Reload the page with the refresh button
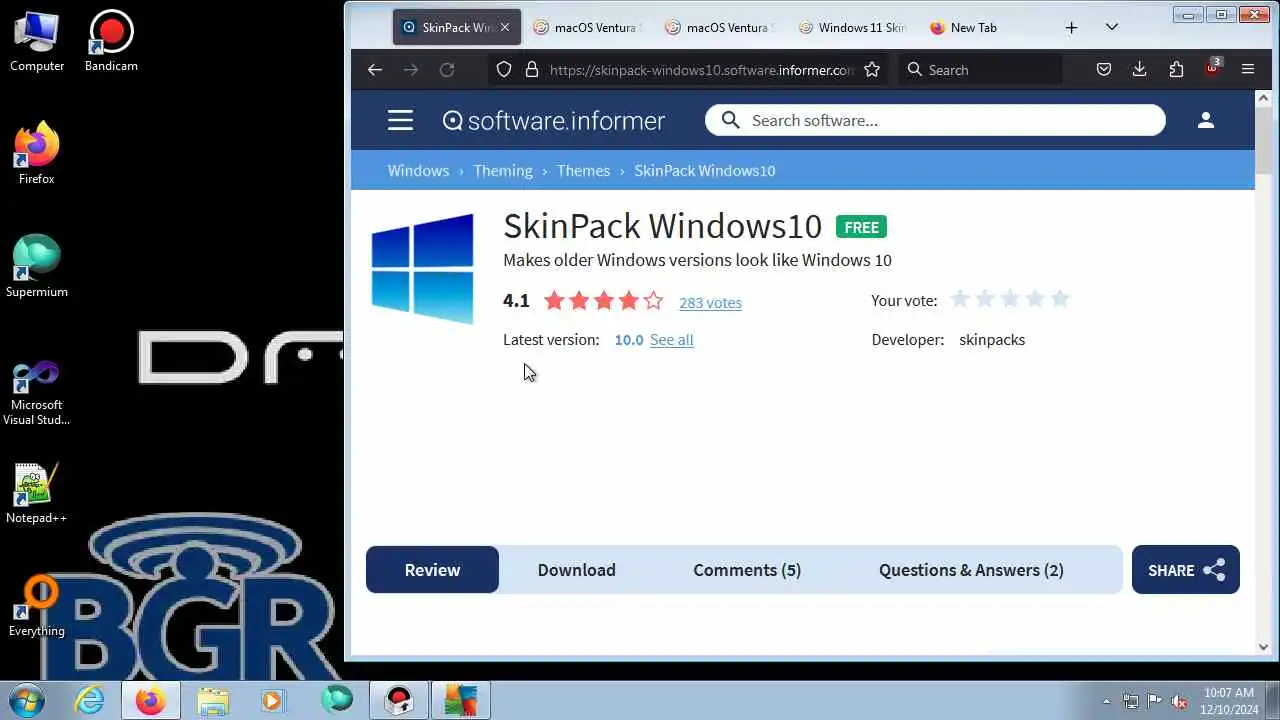Image resolution: width=1280 pixels, height=720 pixels. pyautogui.click(x=447, y=69)
